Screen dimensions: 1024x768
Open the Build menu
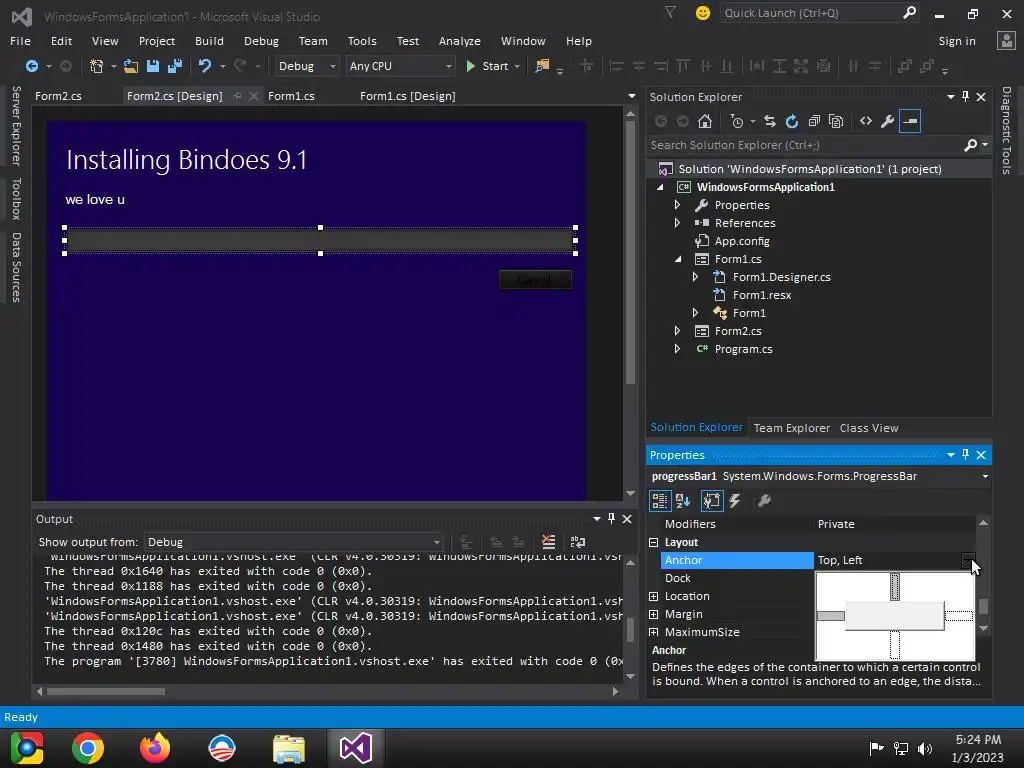[x=209, y=40]
